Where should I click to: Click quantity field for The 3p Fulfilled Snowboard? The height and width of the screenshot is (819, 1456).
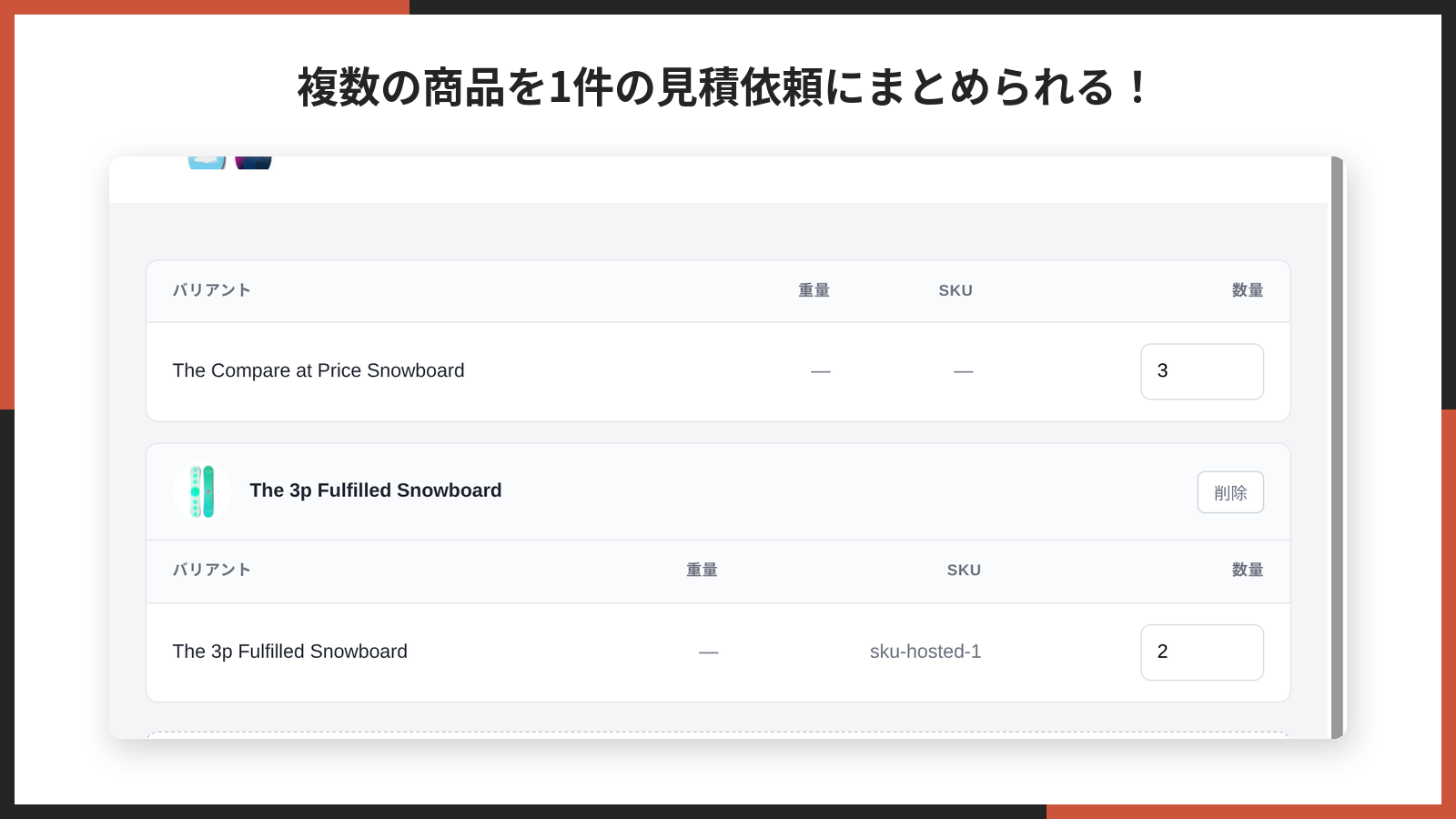pos(1202,652)
